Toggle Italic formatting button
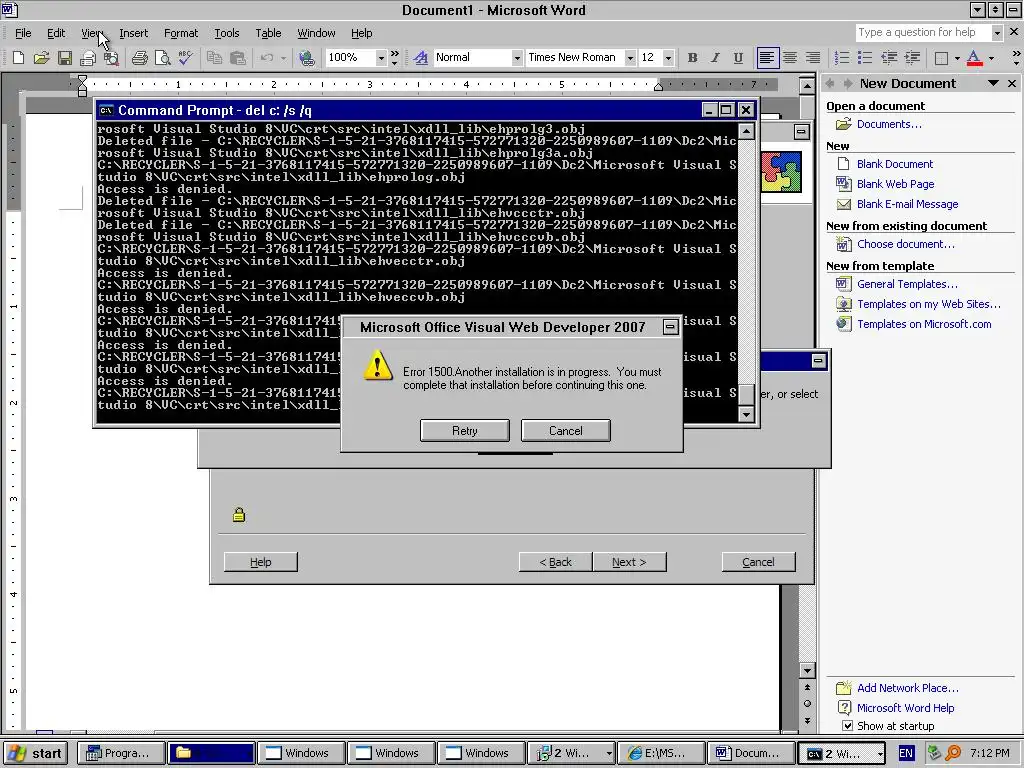Screen dimensions: 1024x768 click(715, 58)
